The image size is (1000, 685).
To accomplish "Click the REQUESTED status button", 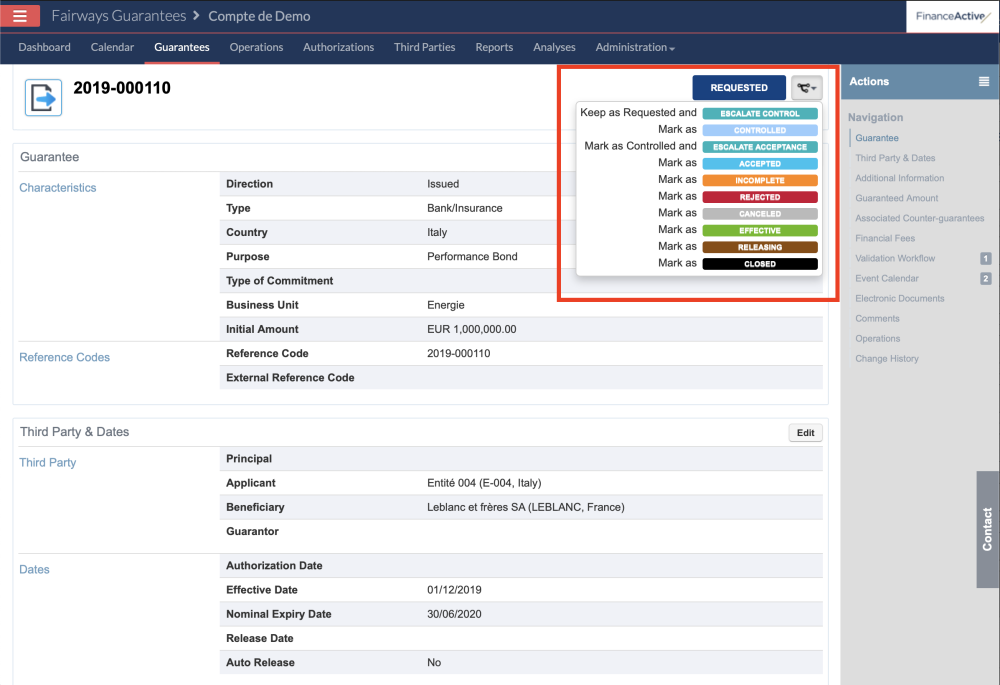I will coord(739,88).
